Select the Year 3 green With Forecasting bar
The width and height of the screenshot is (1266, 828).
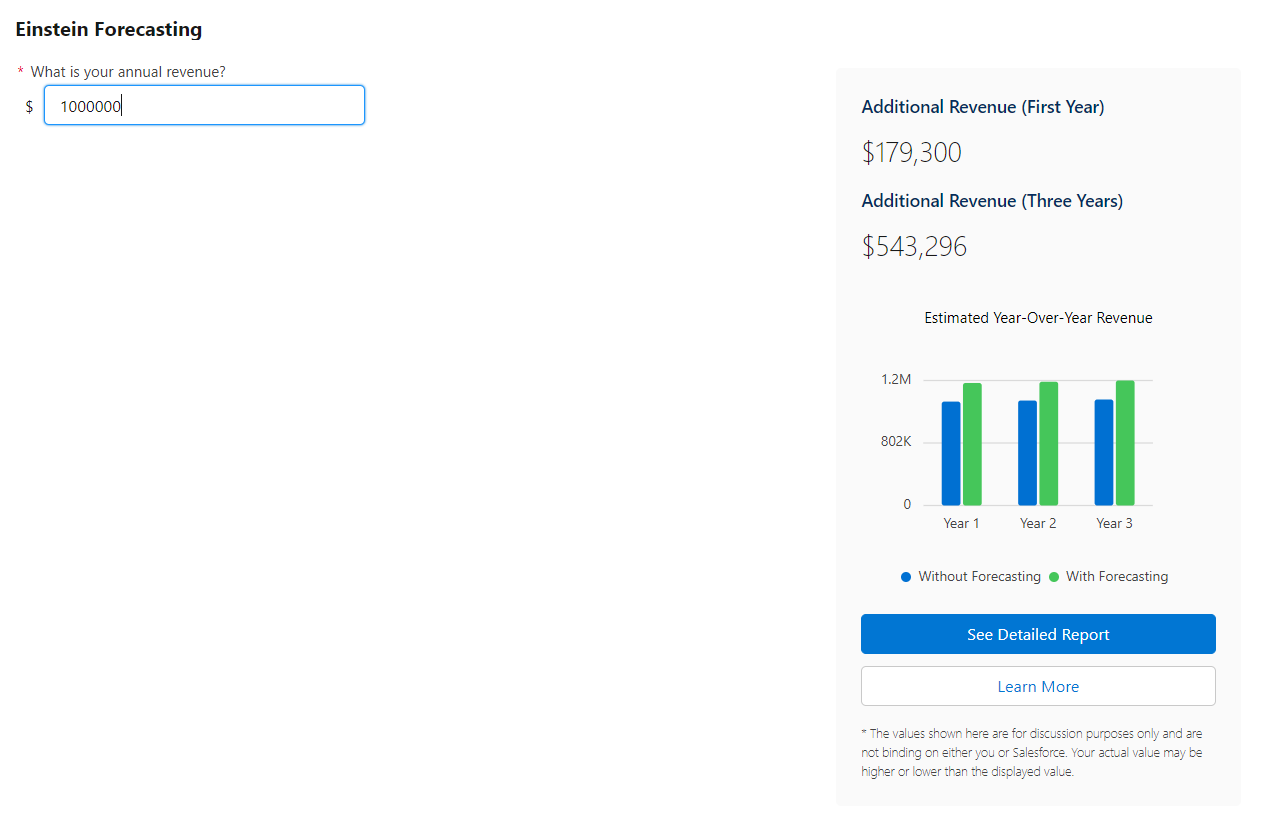[1125, 442]
